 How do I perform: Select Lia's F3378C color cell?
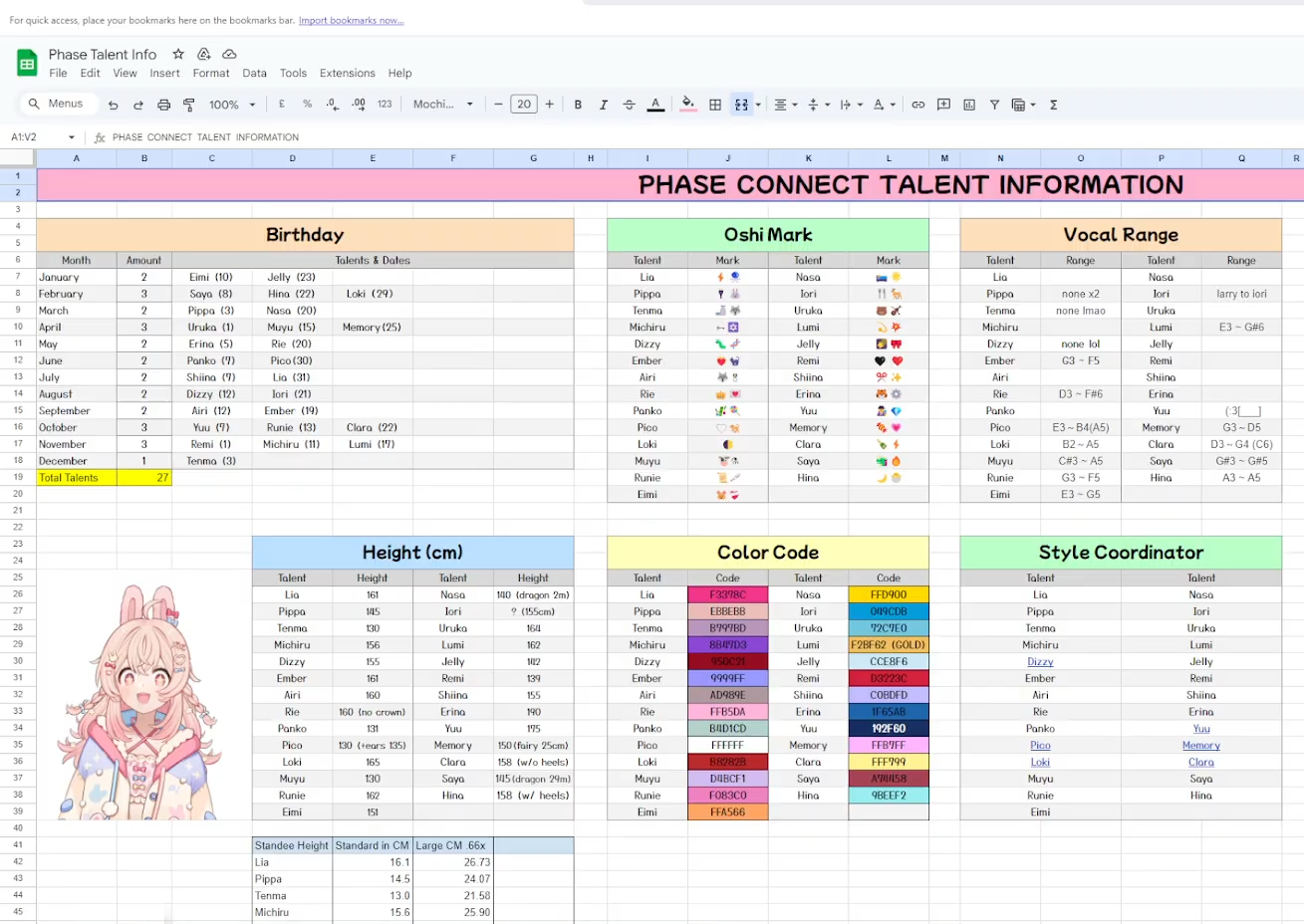[727, 594]
